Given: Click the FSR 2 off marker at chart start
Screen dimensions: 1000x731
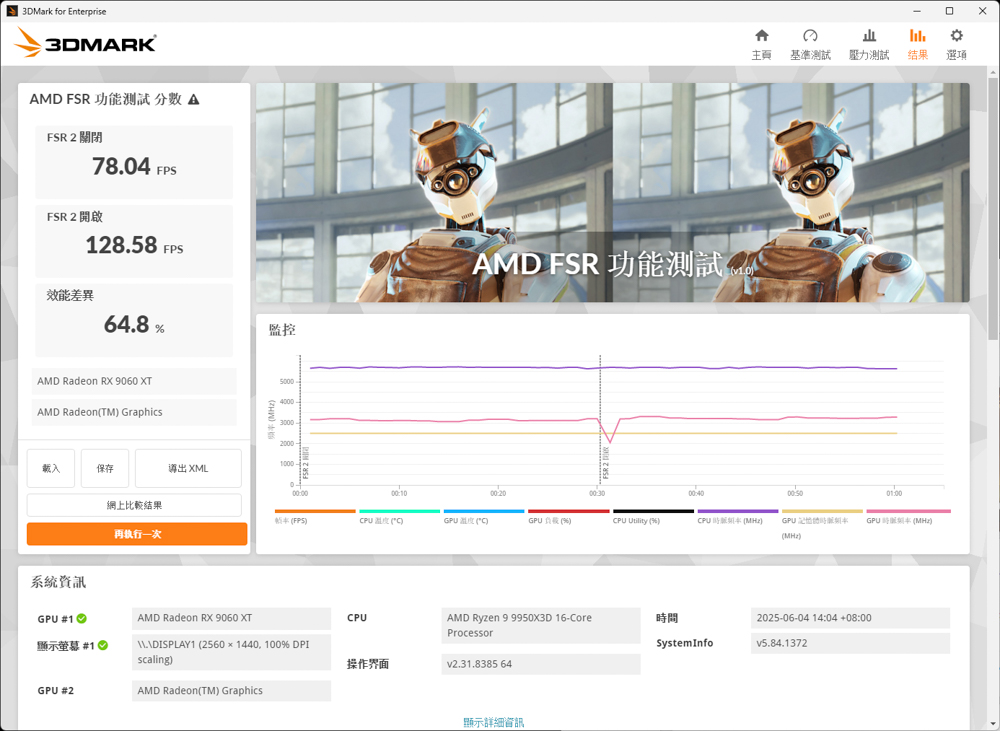Looking at the screenshot, I should (x=305, y=462).
